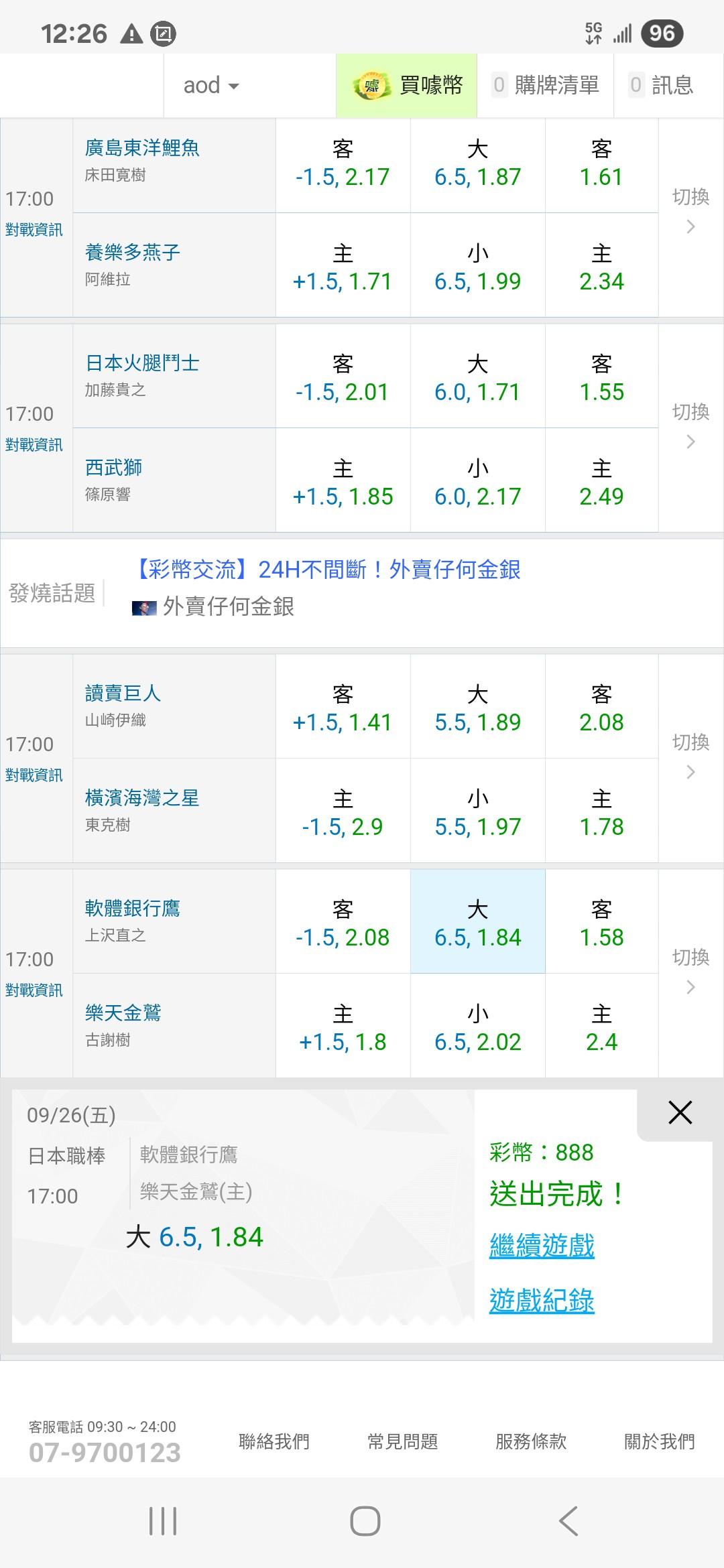Tap the Android back navigation icon
Viewport: 724px width, 1568px height.
[568, 1521]
